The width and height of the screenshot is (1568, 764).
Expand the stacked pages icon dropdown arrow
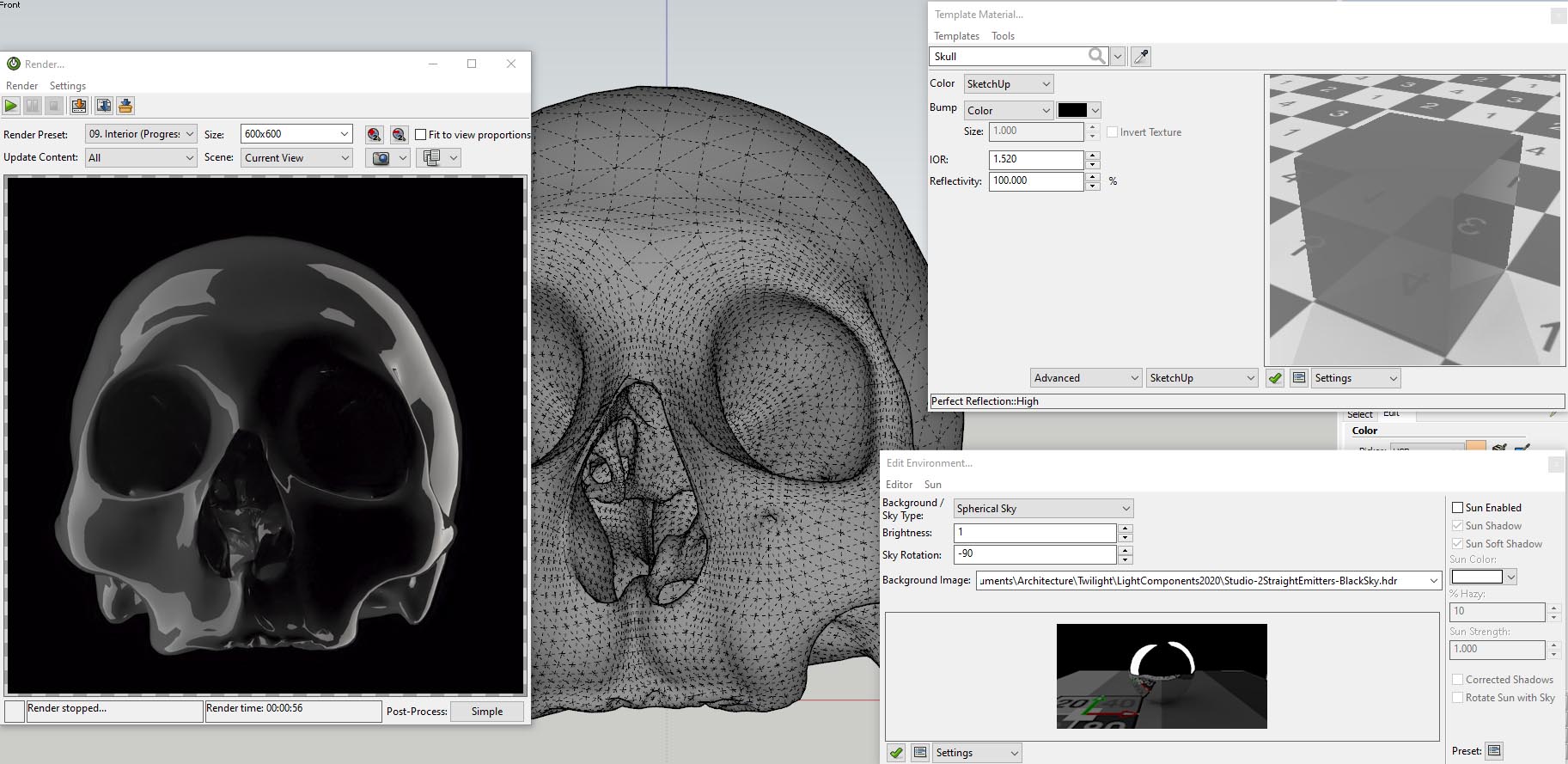coord(454,158)
